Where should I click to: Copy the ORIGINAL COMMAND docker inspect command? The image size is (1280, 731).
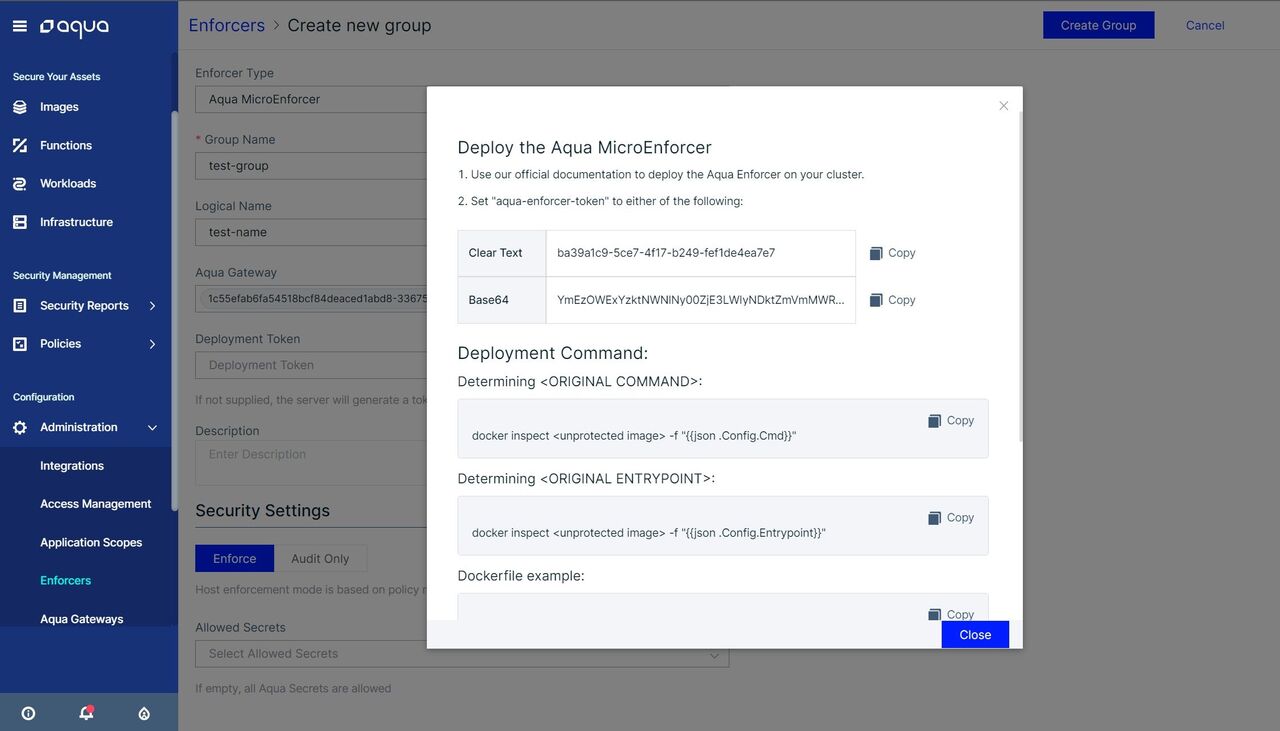click(951, 421)
